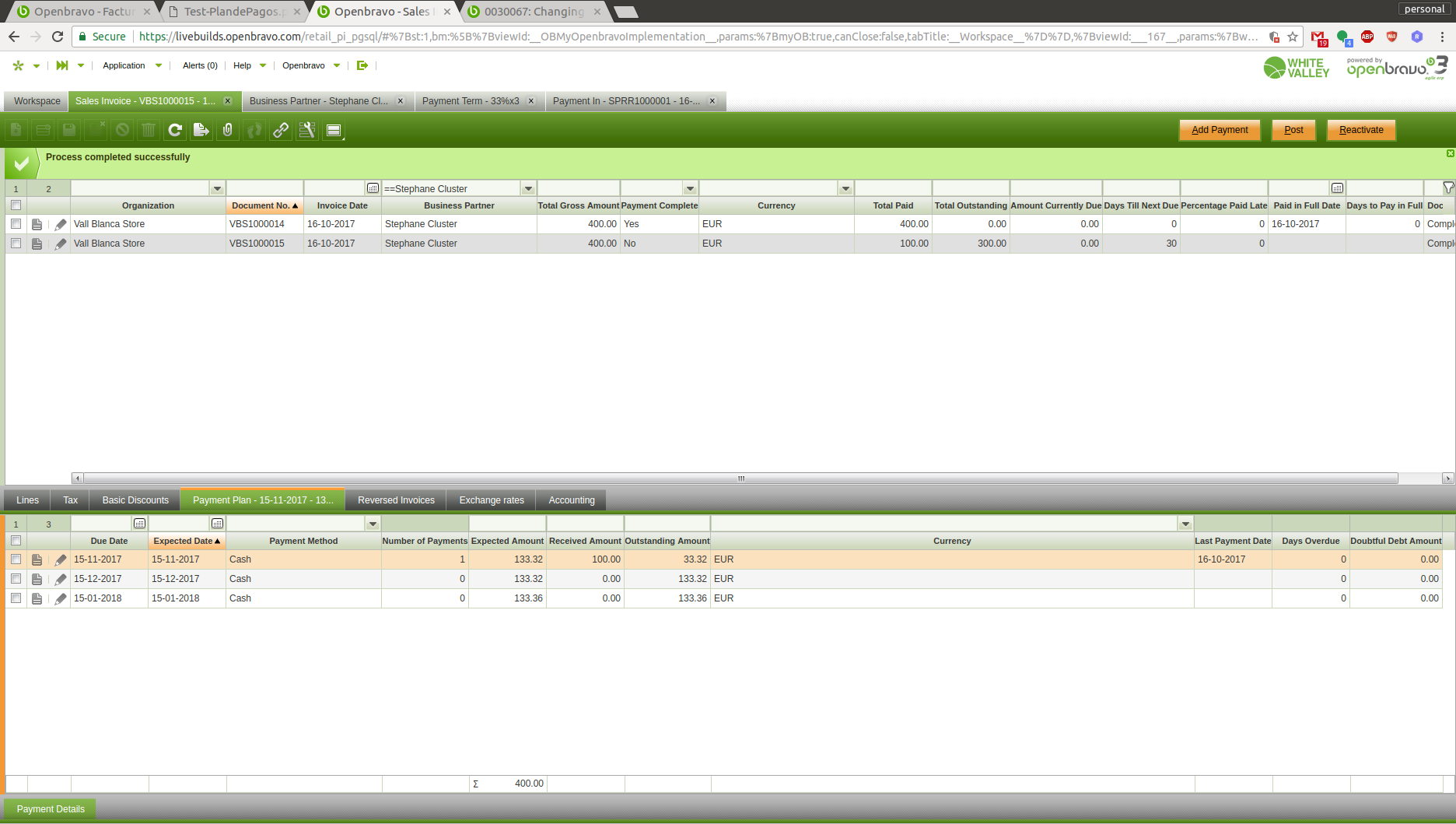Sort invoices by Document No. column header
1456x824 pixels.
[264, 205]
